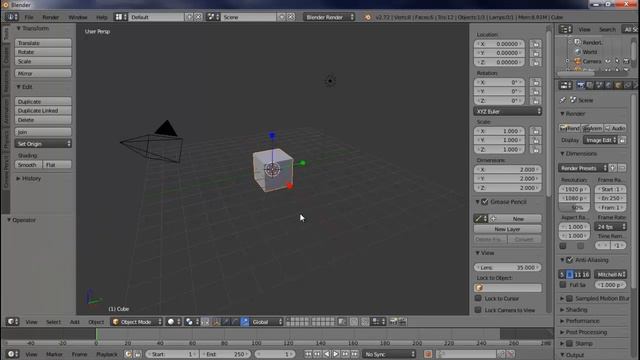
Task: Open the Render Presets dropdown
Action: (582, 168)
